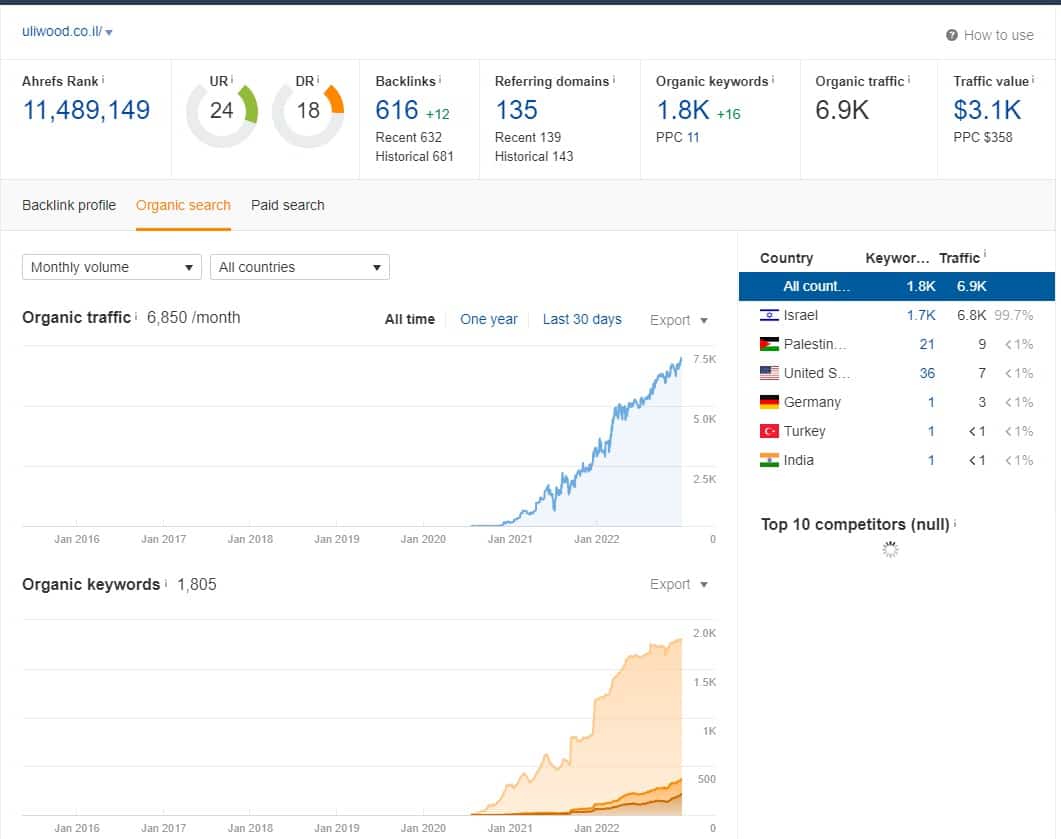
Task: Click info icon next to UR
Action: [232, 80]
